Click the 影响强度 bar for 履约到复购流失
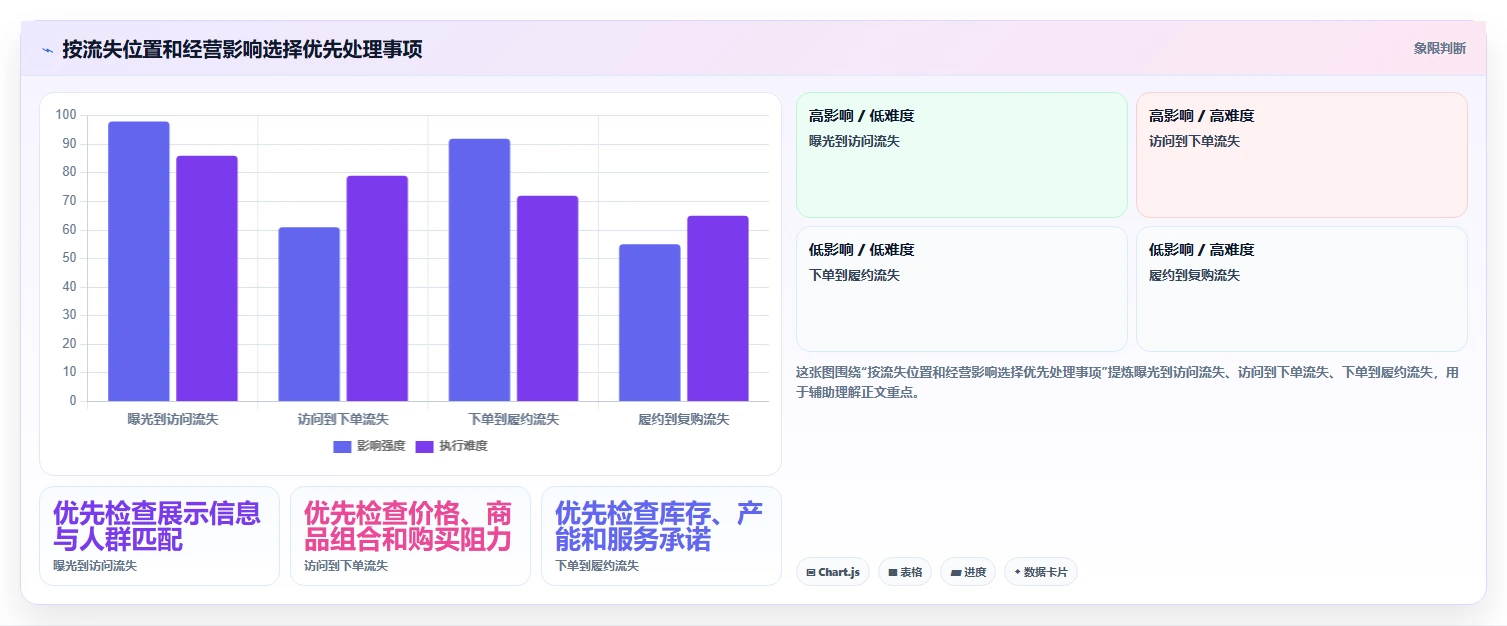The image size is (1507, 626). pyautogui.click(x=650, y=323)
